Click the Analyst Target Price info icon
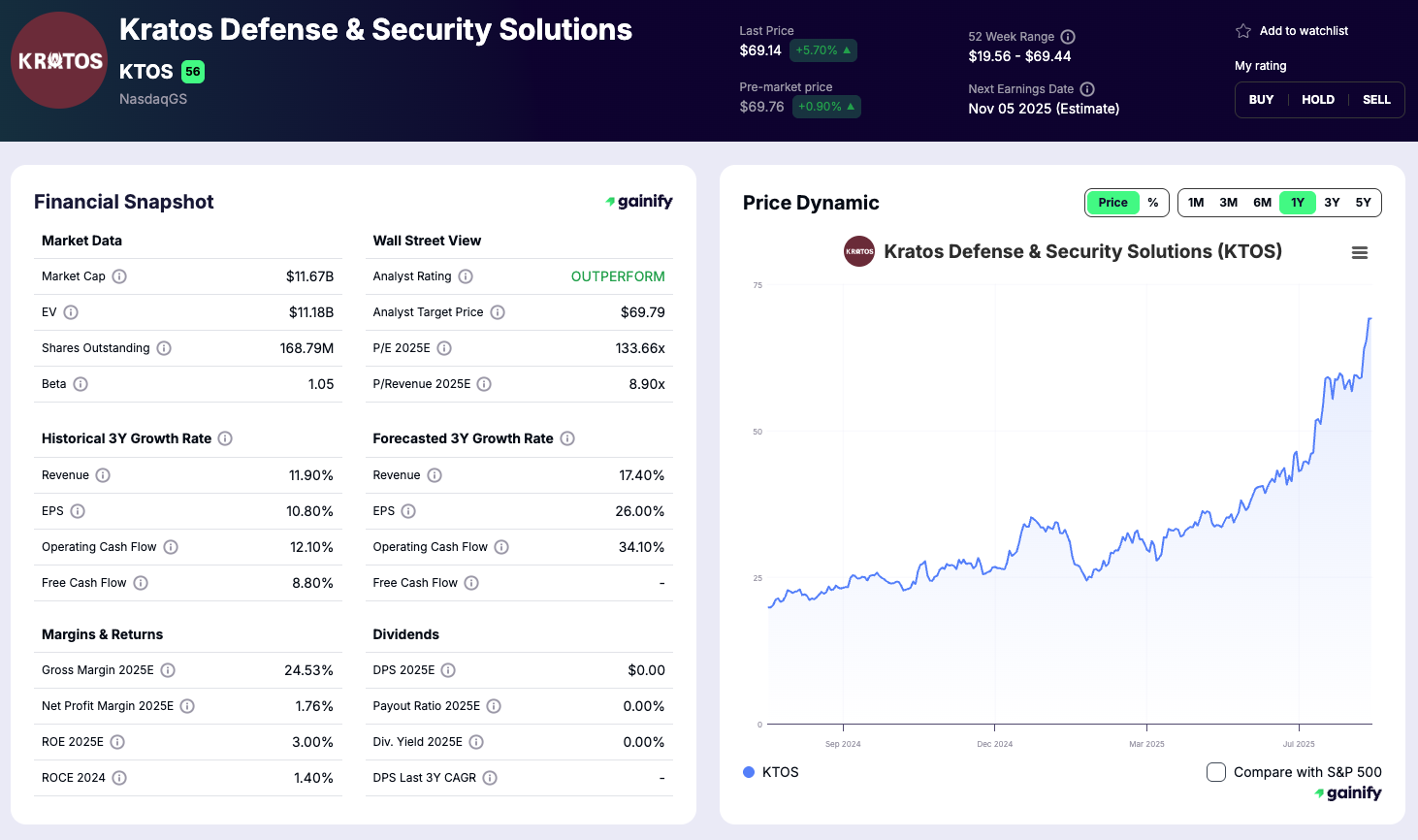 498,312
